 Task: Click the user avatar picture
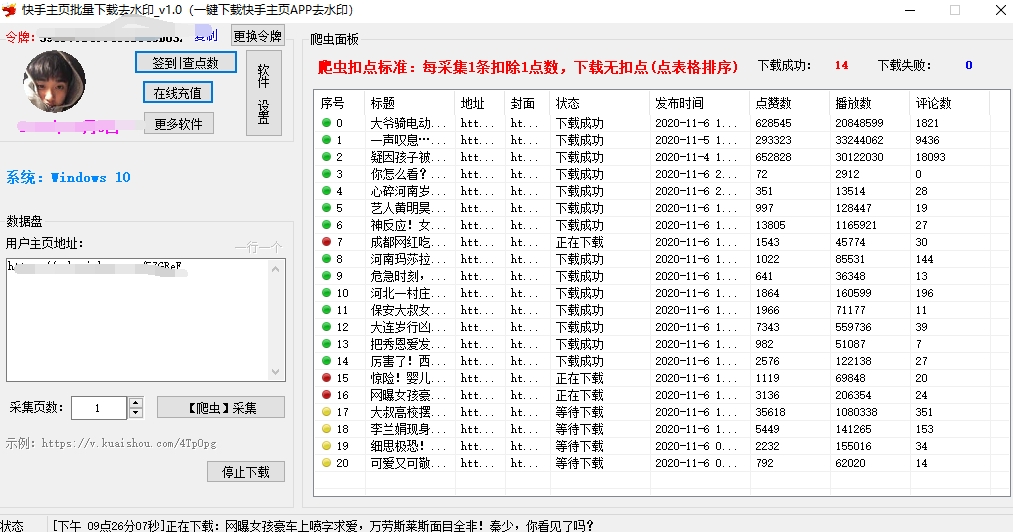tap(54, 81)
